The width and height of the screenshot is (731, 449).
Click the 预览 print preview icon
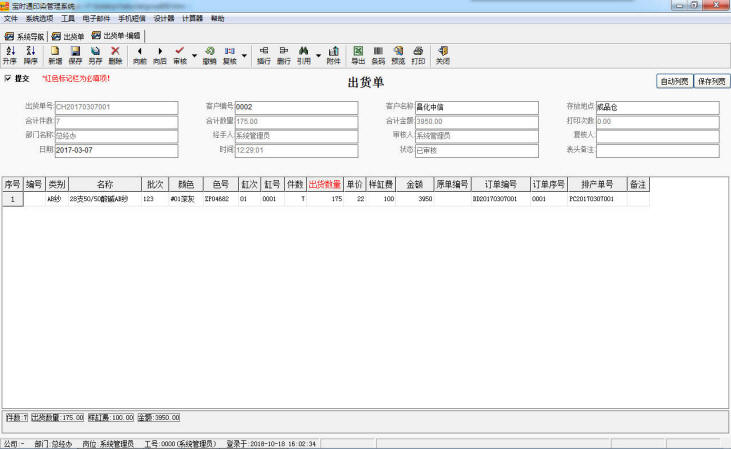tap(398, 55)
